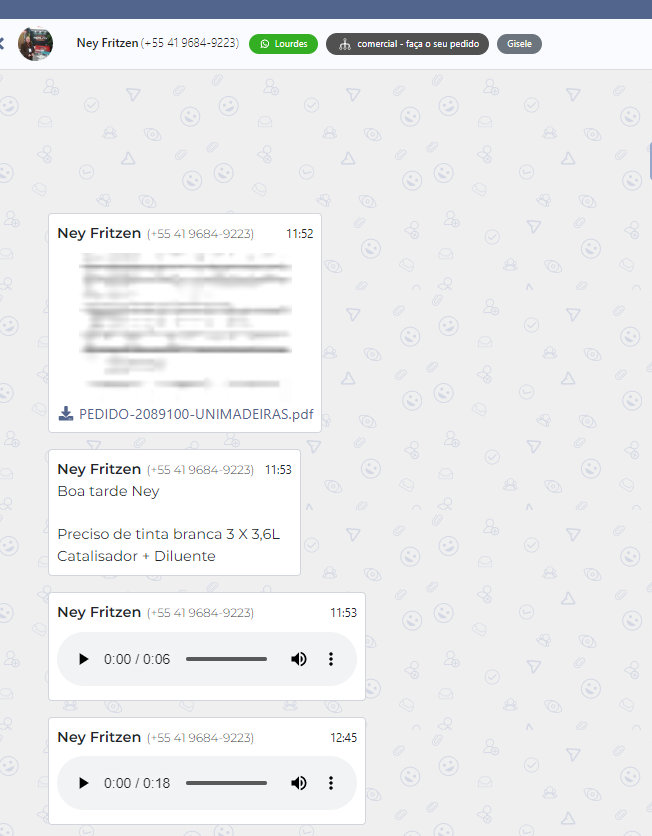Play the 0:06 audio message
Screen dimensions: 652x836
pos(84,659)
